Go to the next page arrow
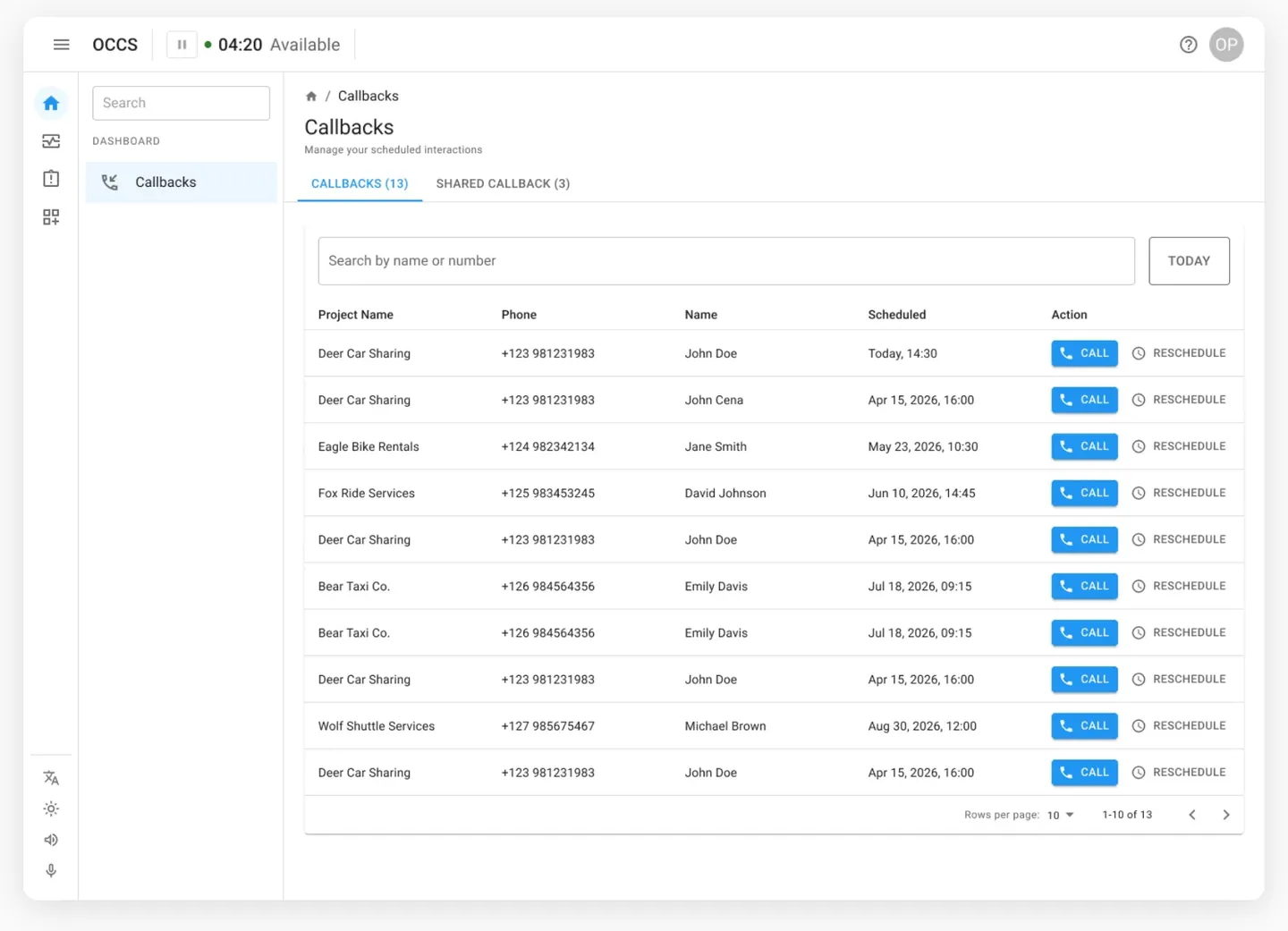Screen dimensions: 1288x931 coord(1226,815)
